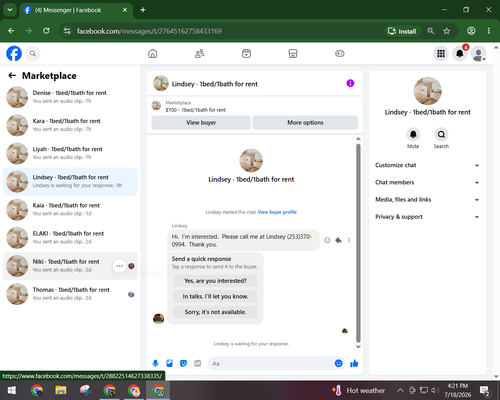Viewport: 500px width, 400px height.
Task: React to Lindsey's message with emoji icon
Action: point(327,240)
